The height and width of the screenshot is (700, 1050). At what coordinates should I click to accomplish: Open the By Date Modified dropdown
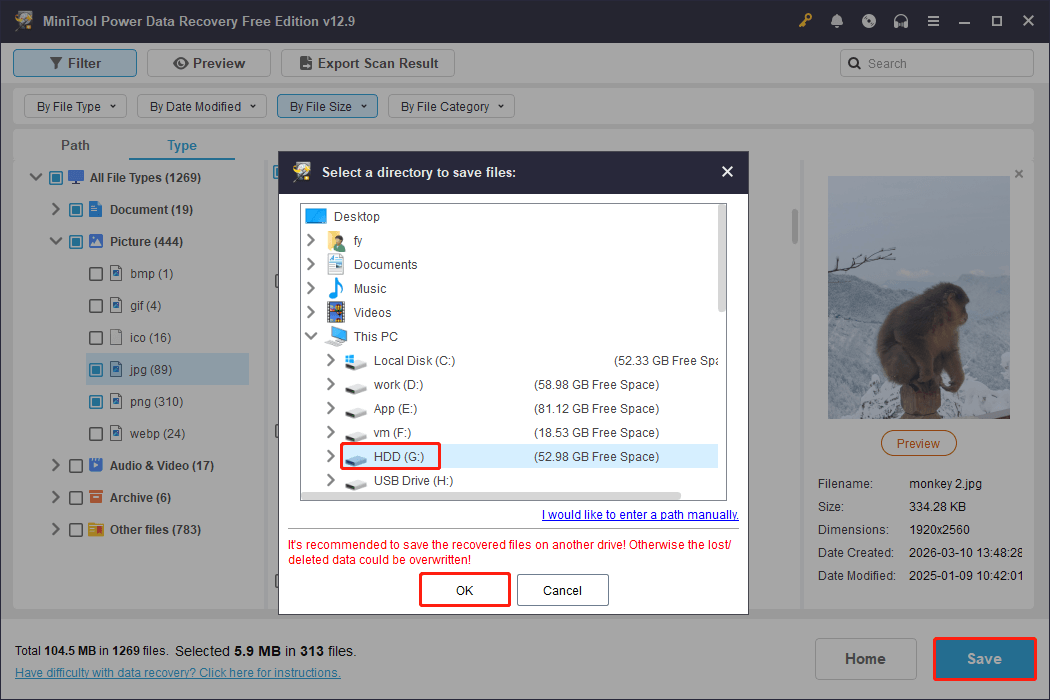point(202,106)
